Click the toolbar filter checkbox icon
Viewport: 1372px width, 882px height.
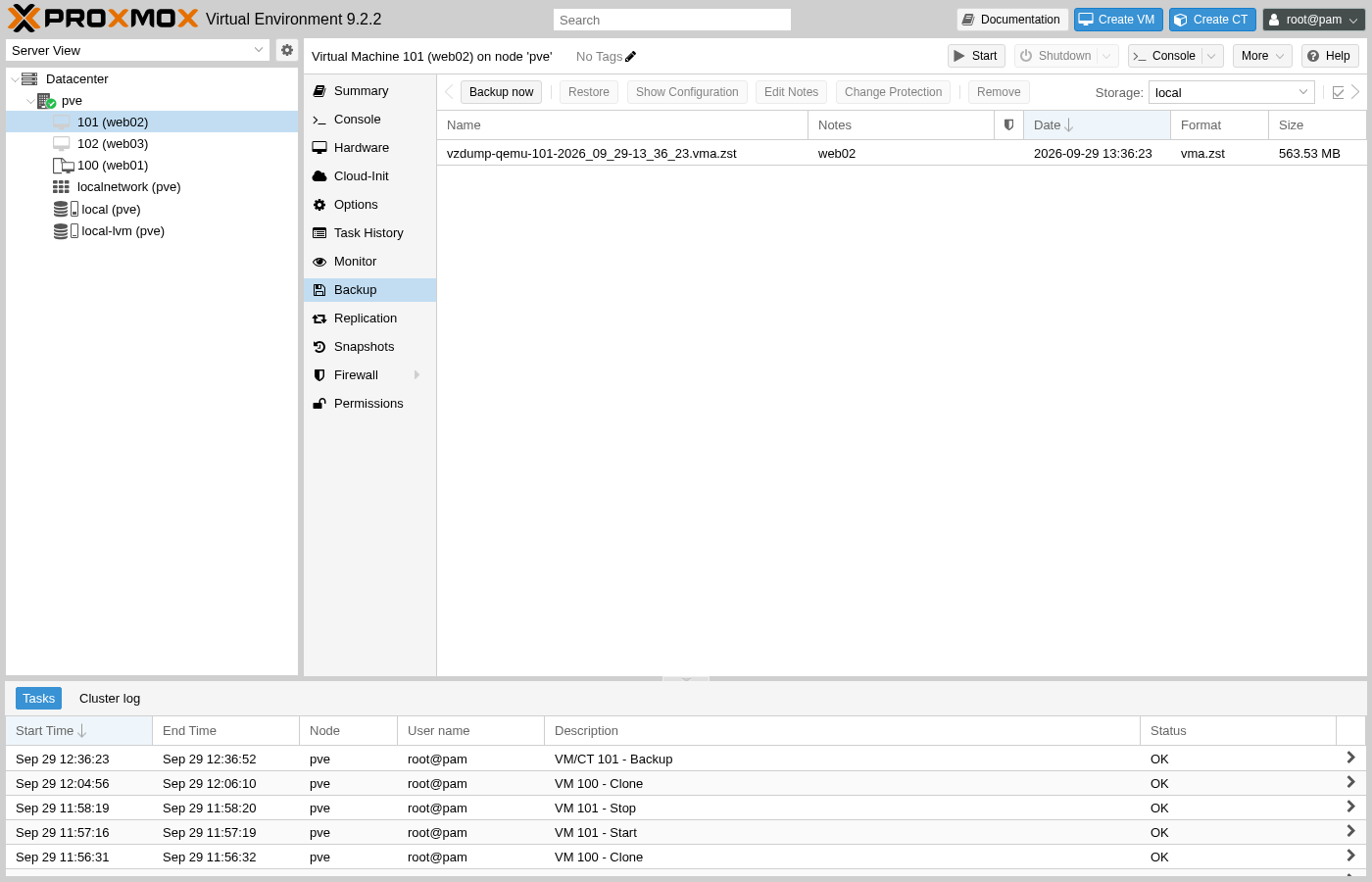tap(1338, 92)
